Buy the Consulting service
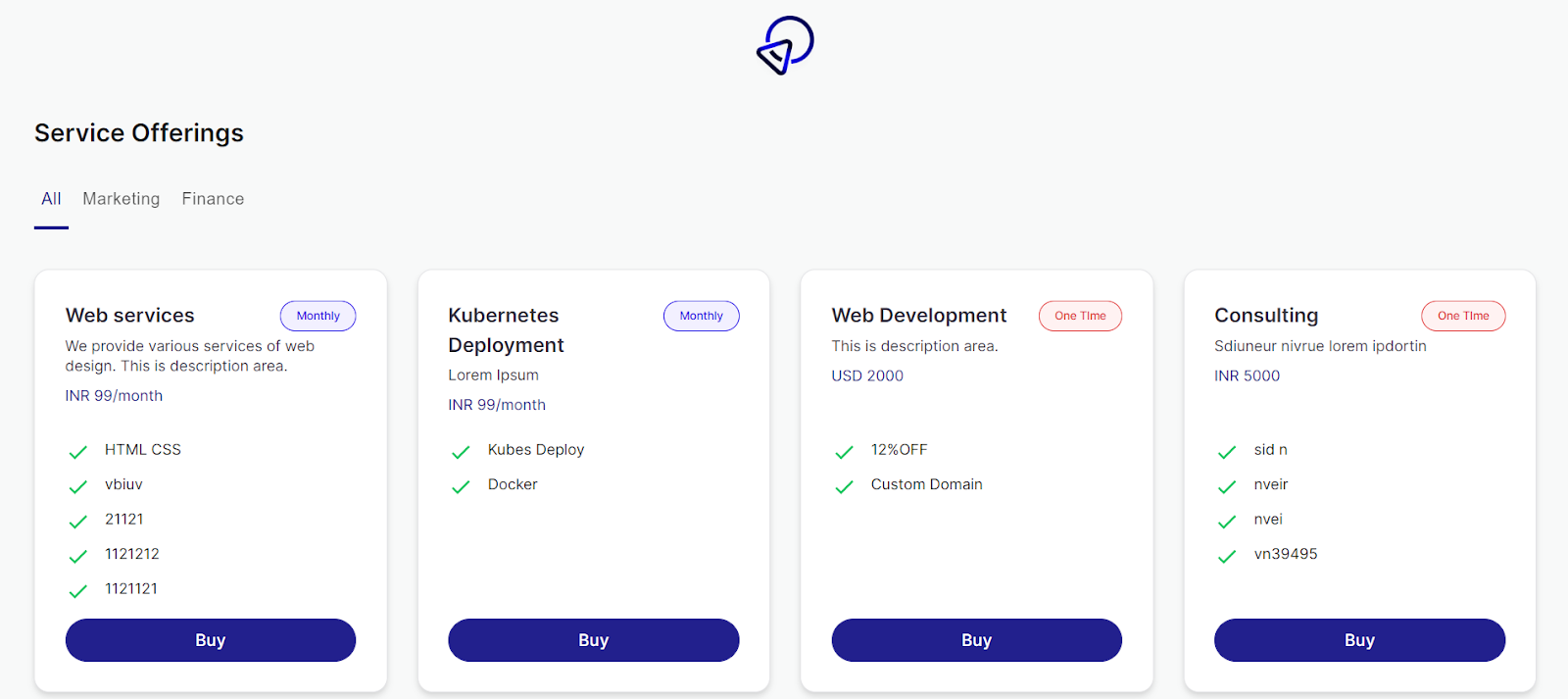Image resolution: width=1568 pixels, height=699 pixels. point(1360,640)
